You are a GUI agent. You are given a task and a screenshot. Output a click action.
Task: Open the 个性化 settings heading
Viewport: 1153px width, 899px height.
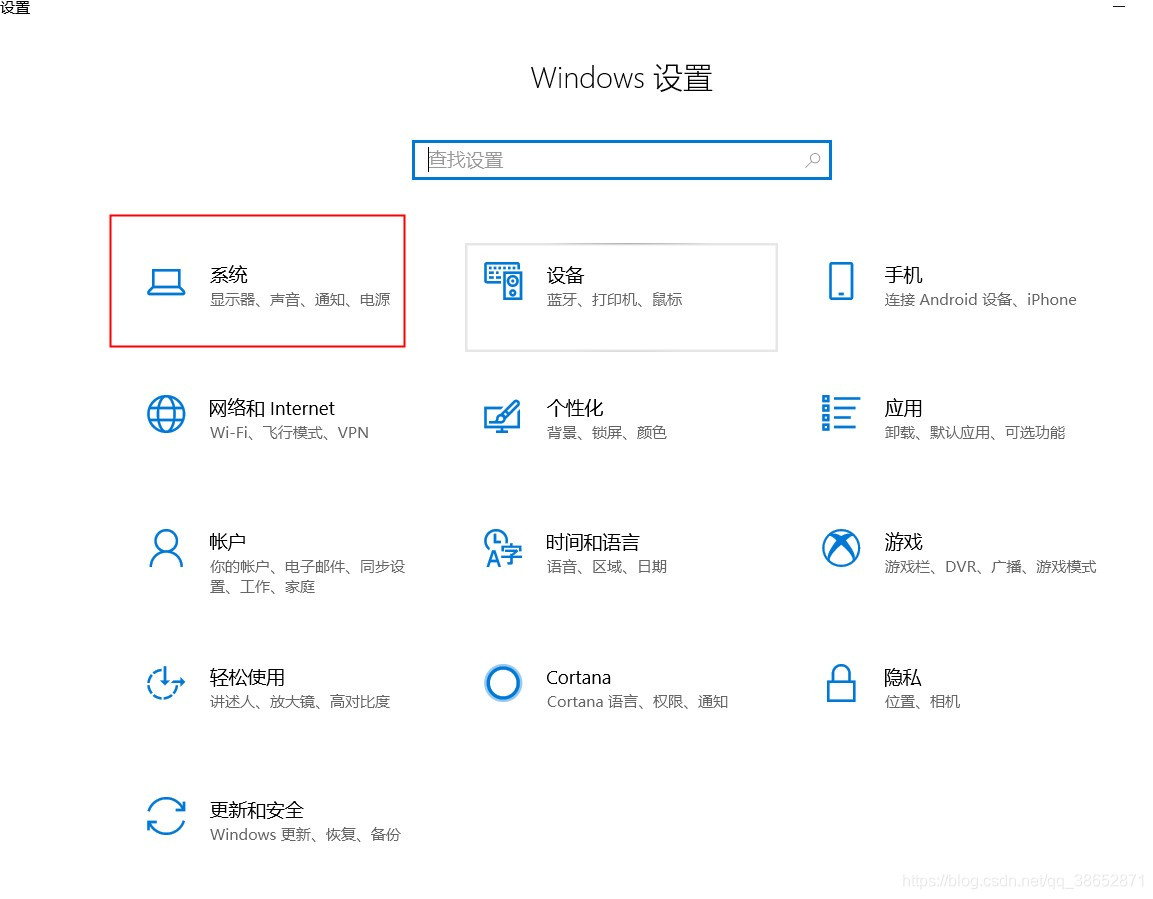pyautogui.click(x=575, y=408)
